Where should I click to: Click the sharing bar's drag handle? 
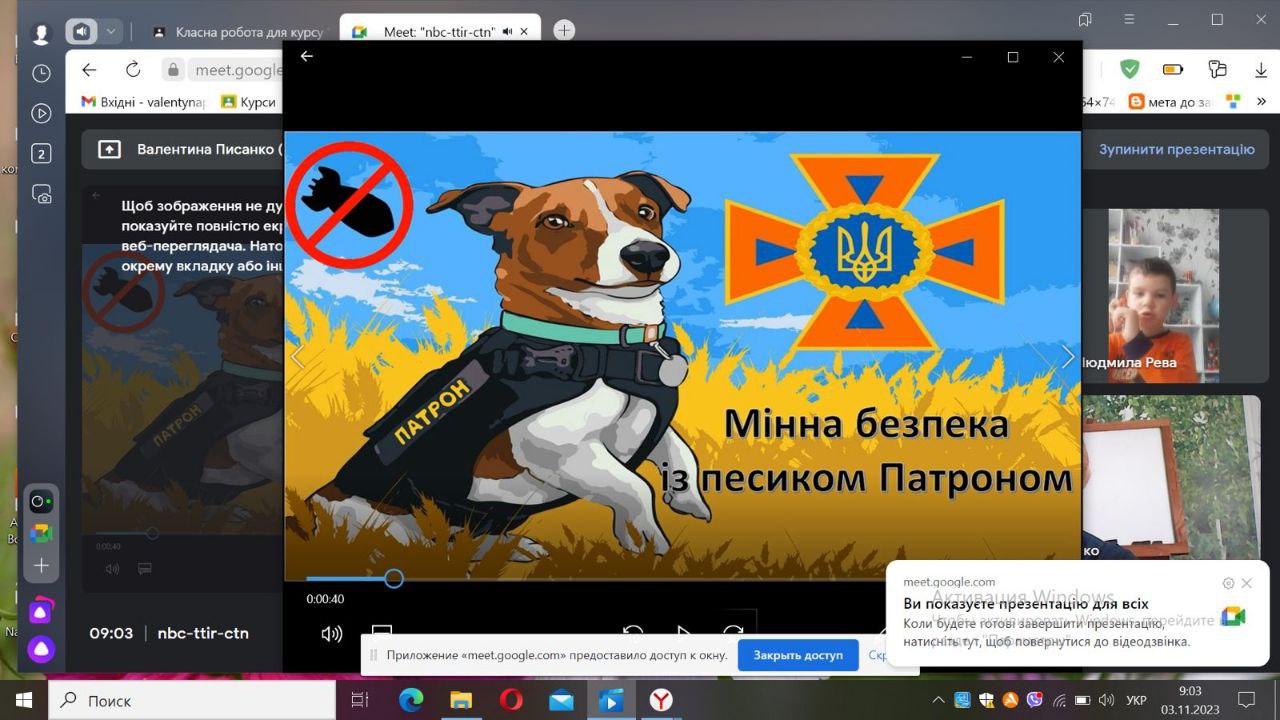point(374,655)
